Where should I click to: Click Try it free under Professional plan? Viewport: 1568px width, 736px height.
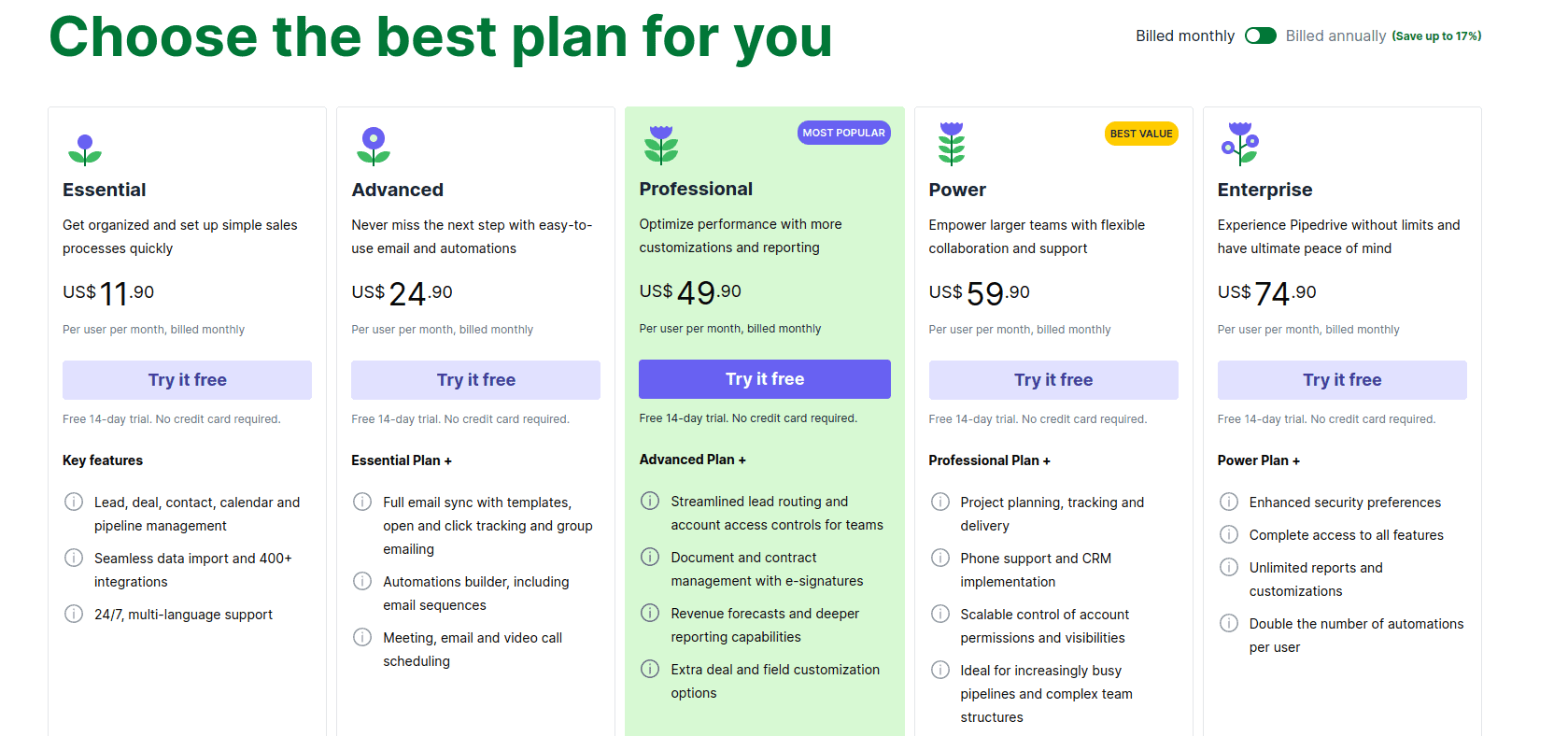pyautogui.click(x=765, y=379)
